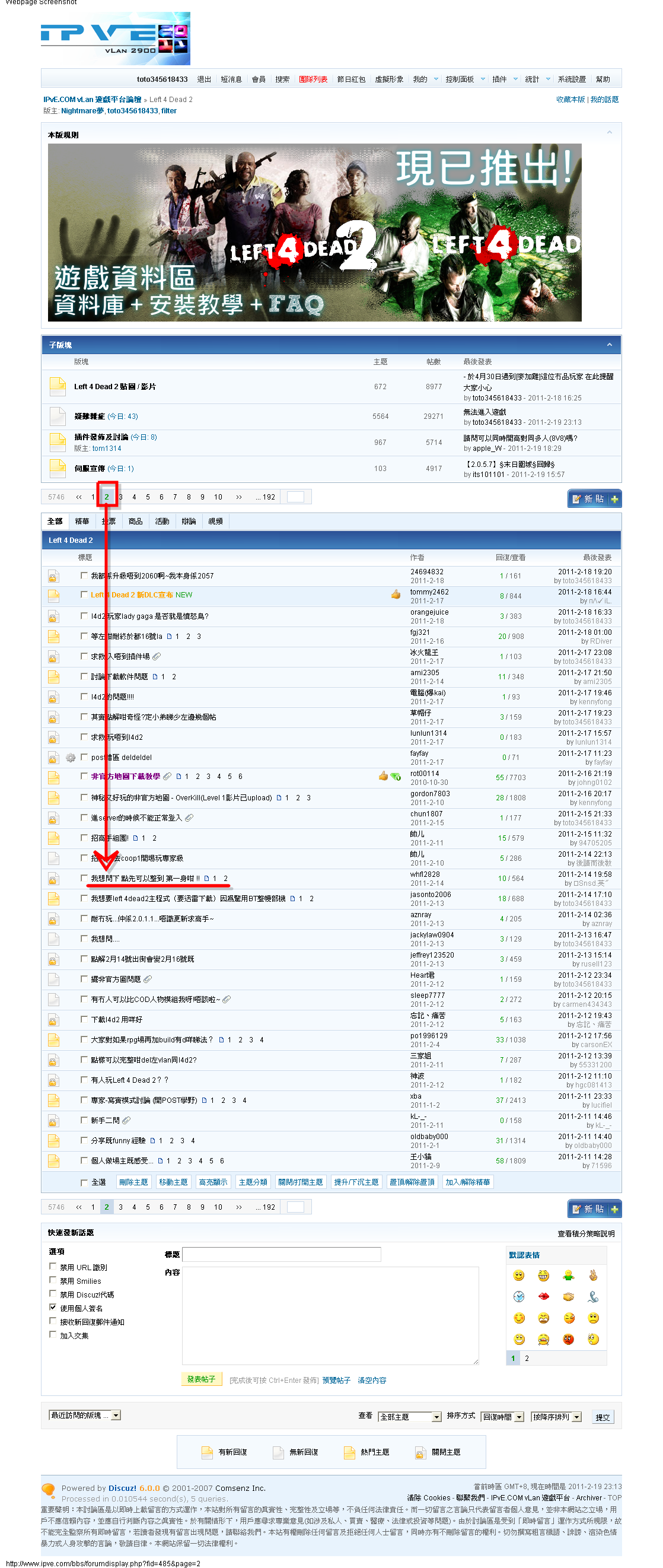Click folder icon of Left 4 Dead 2 貼圖 / 影片
The height and width of the screenshot is (1568, 663).
click(x=57, y=386)
